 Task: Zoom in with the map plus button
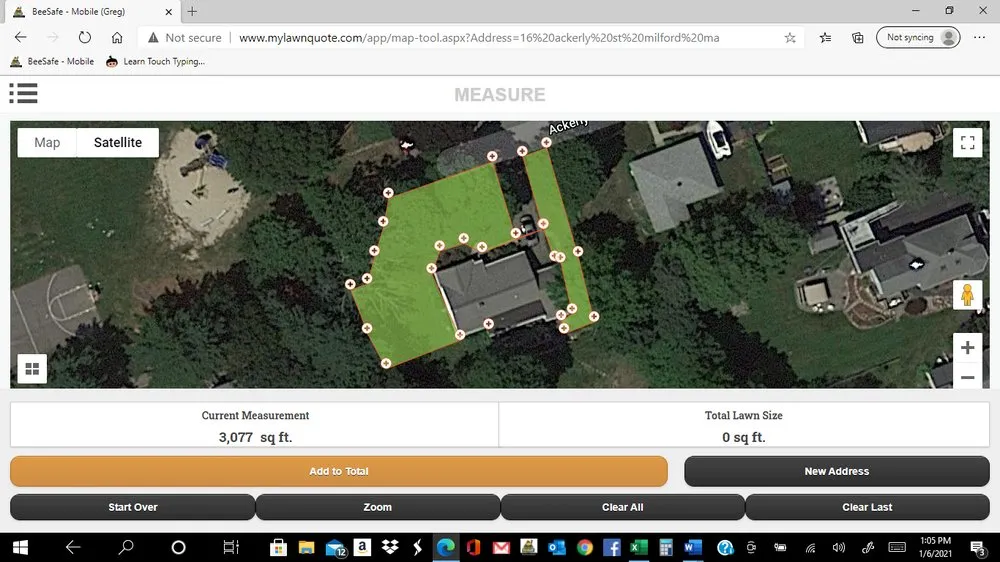pyautogui.click(x=967, y=348)
